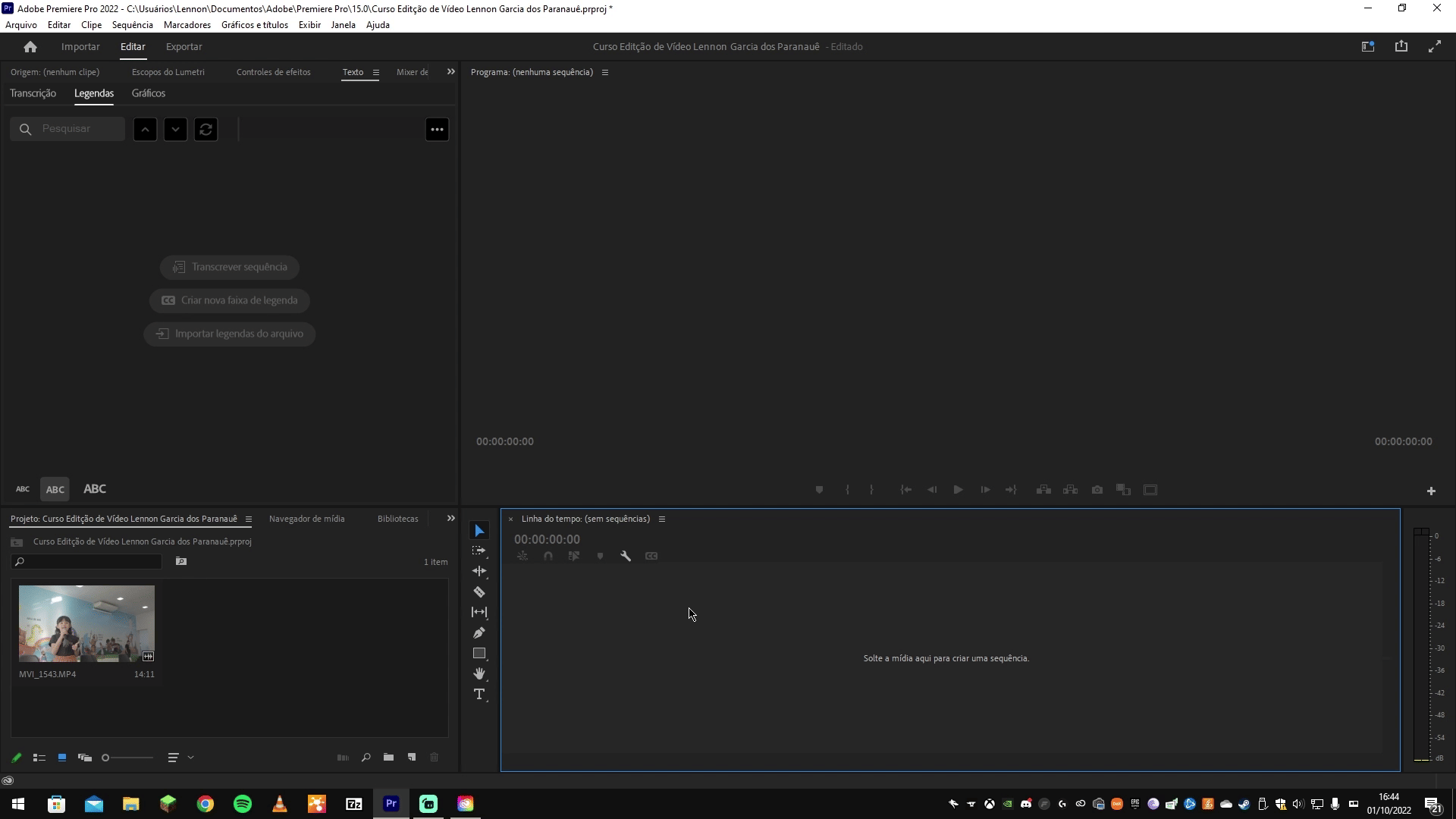Viewport: 1456px width, 819px height.
Task: Click Importar legendas do arquivo button
Action: pos(230,334)
